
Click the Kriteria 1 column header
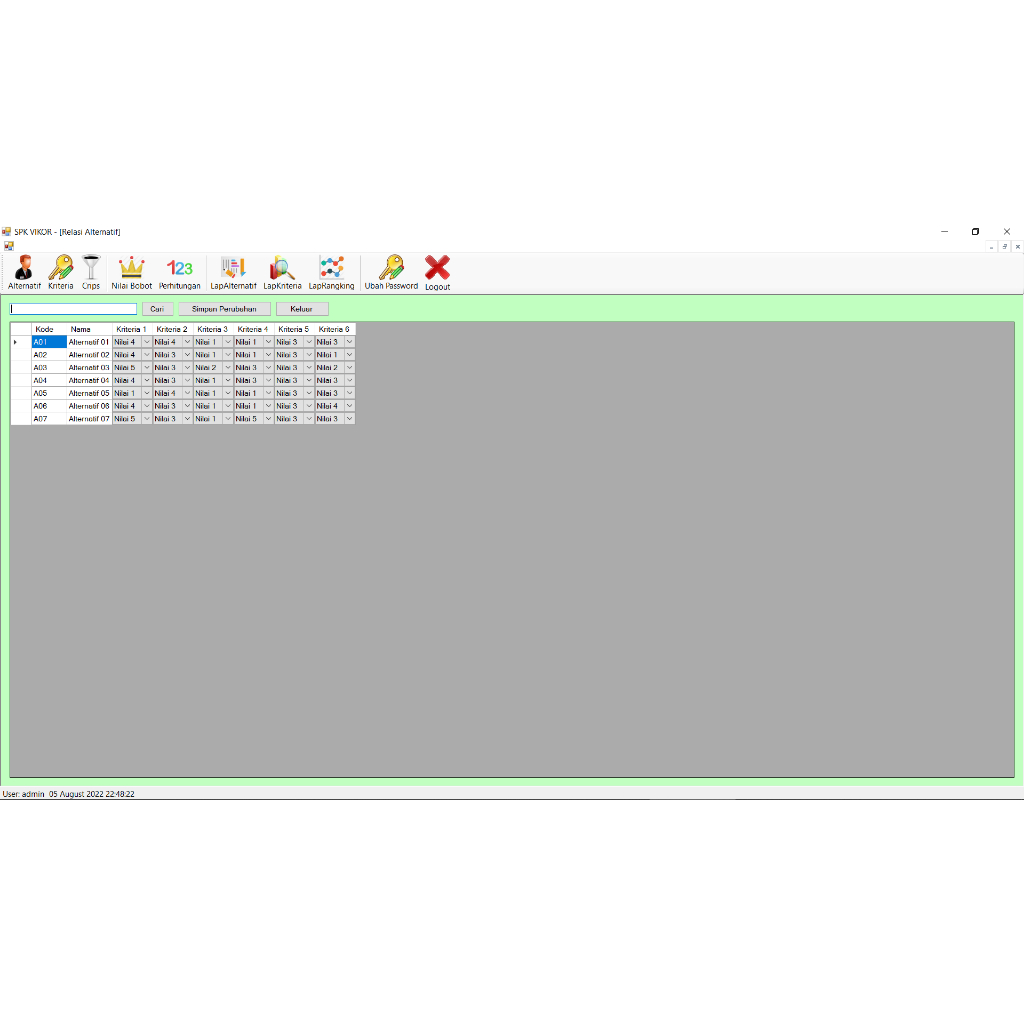(x=132, y=329)
